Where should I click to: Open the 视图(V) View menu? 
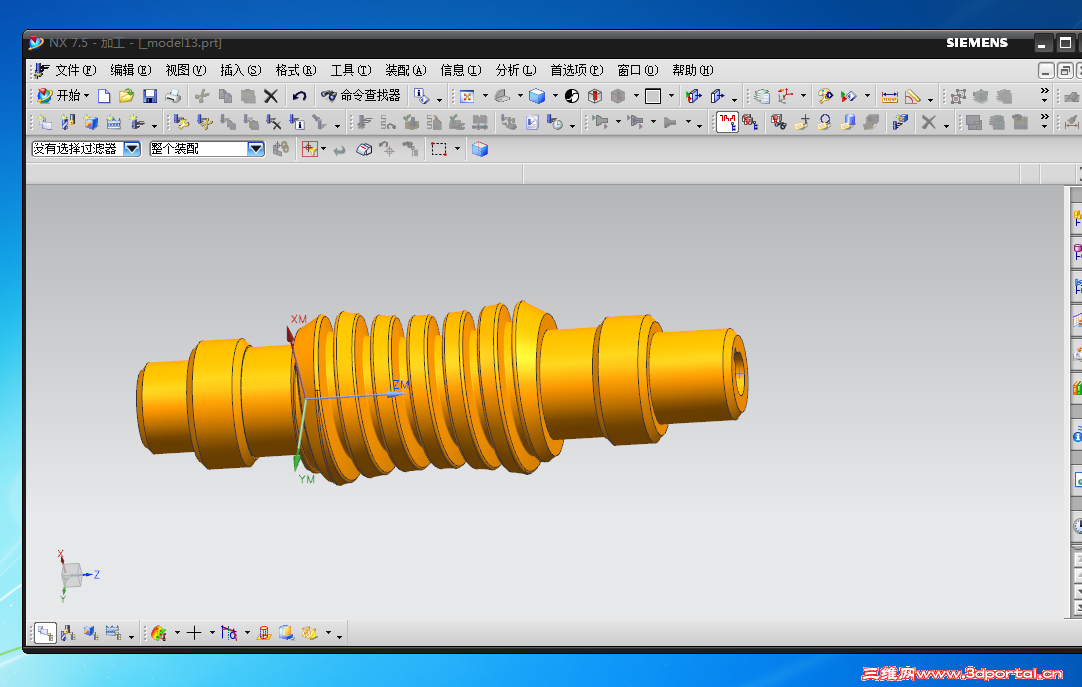[x=186, y=70]
